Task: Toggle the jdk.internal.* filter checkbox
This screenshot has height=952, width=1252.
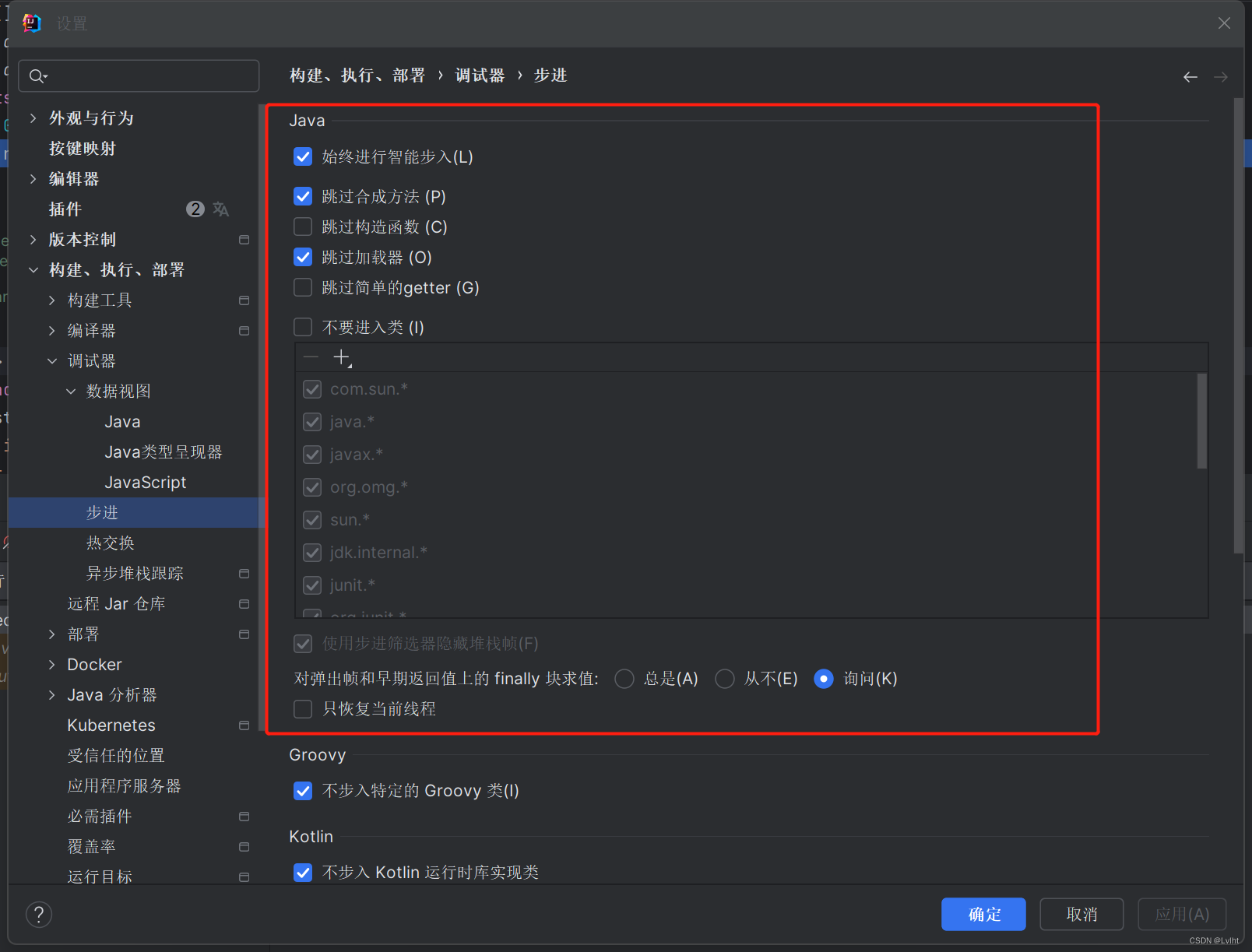Action: coord(312,553)
